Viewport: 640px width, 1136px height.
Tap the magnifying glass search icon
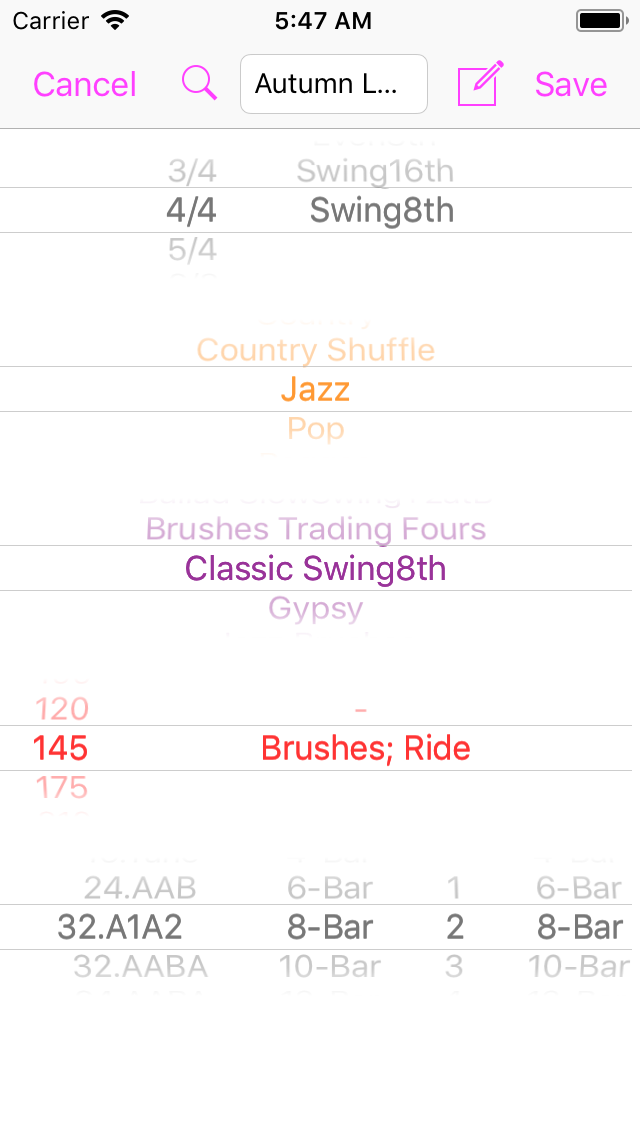[x=199, y=83]
